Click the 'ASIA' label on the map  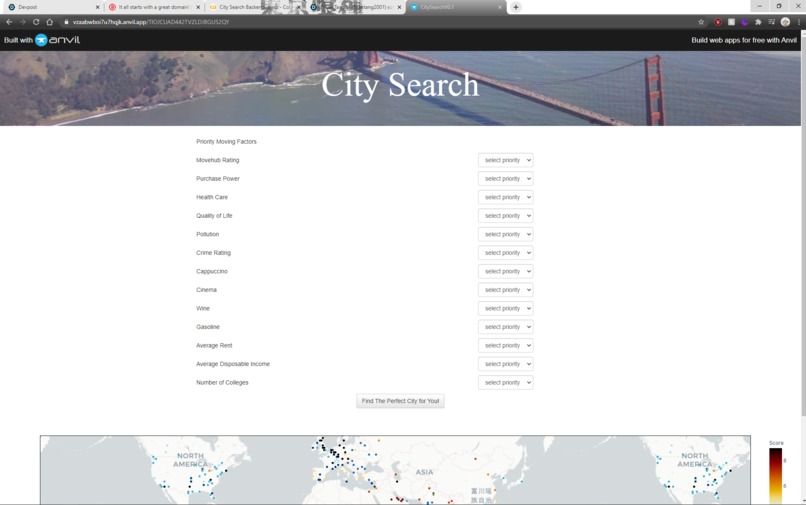click(x=424, y=472)
